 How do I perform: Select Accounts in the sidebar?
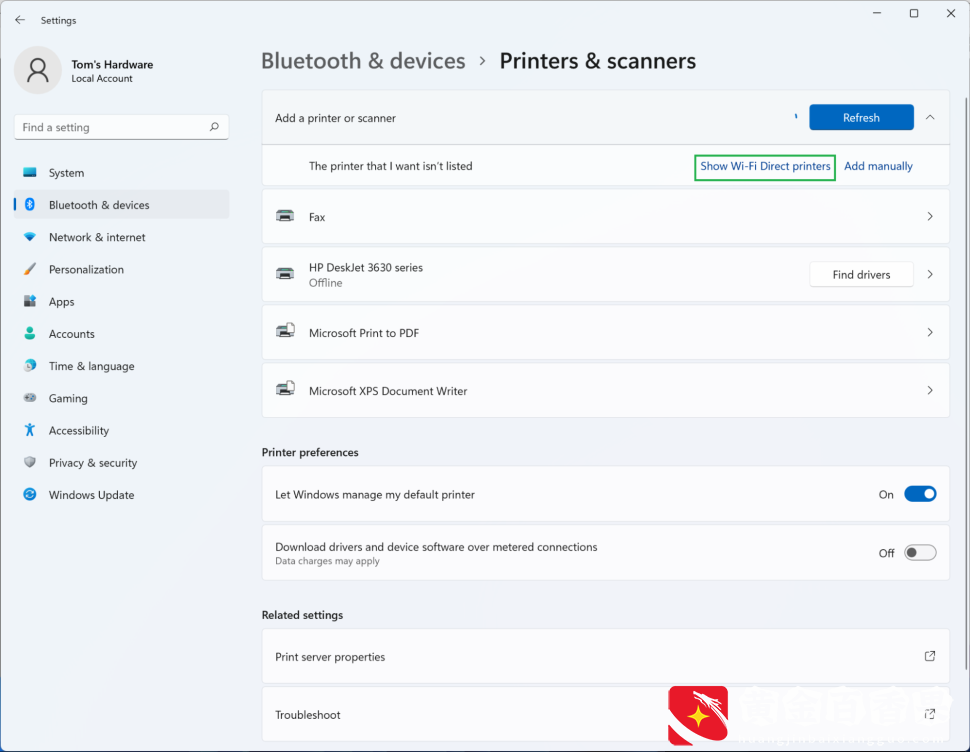point(121,333)
